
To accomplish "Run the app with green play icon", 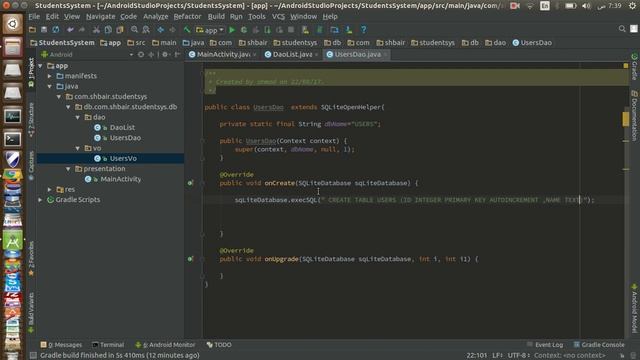I will point(232,30).
